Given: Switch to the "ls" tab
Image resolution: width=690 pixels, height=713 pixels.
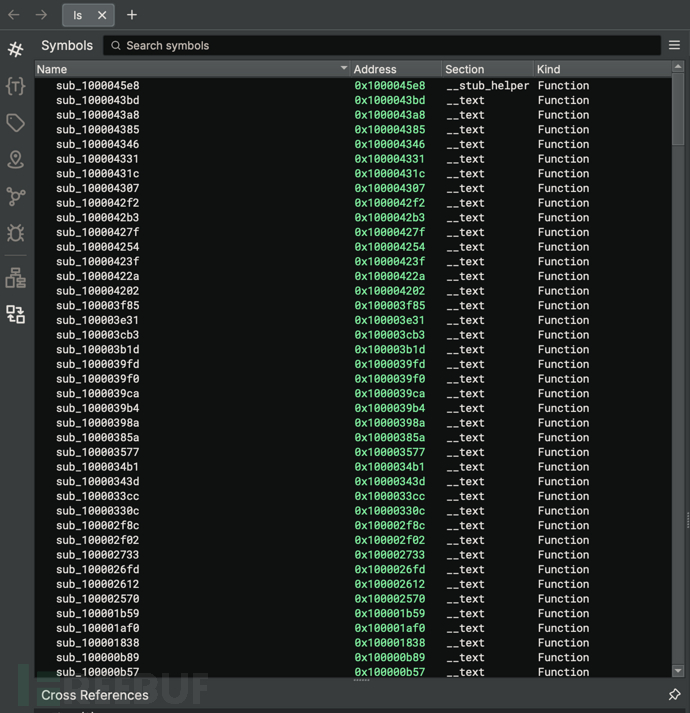Looking at the screenshot, I should click(x=77, y=15).
